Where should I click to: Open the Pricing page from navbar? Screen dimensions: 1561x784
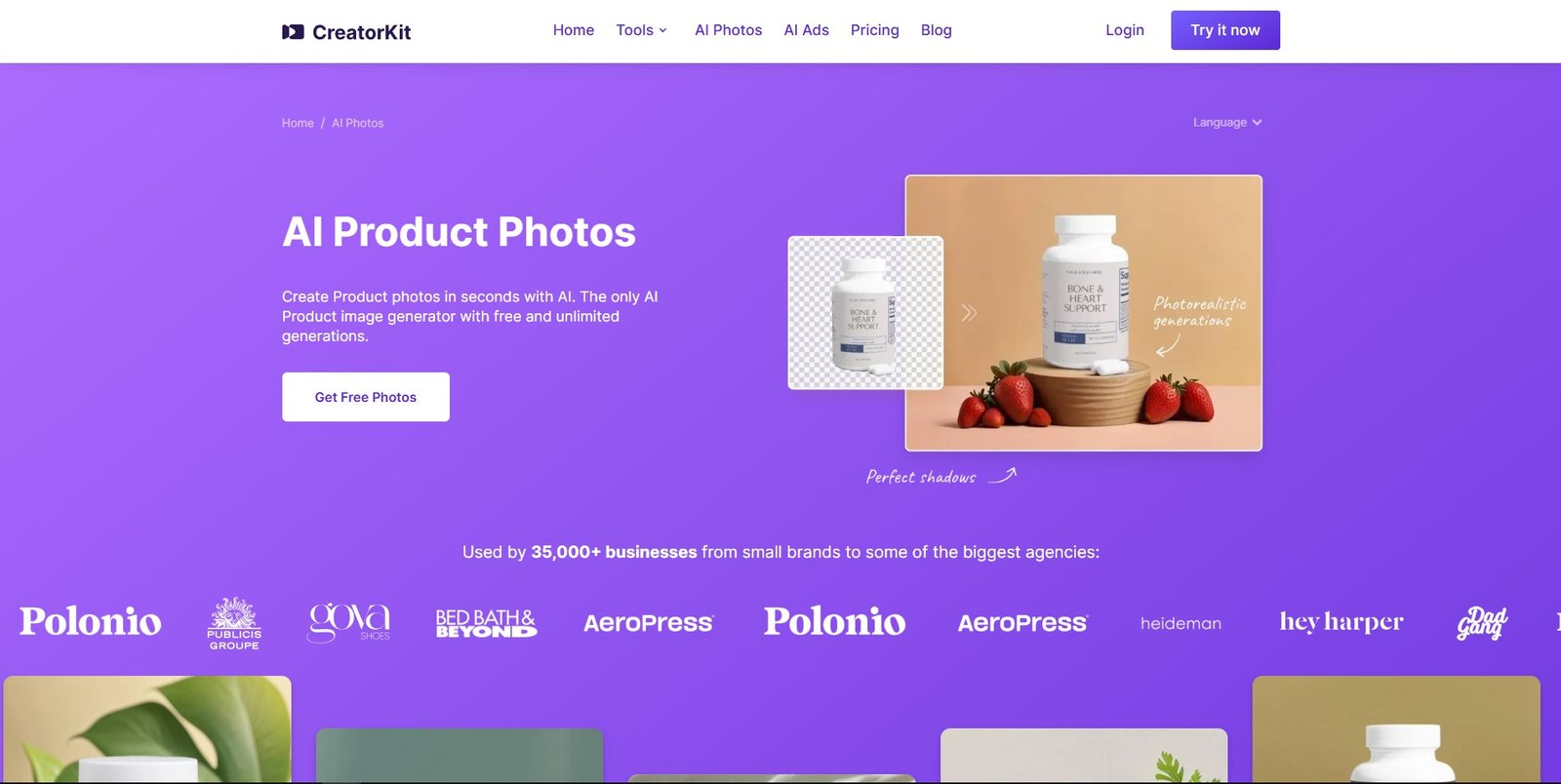point(874,30)
